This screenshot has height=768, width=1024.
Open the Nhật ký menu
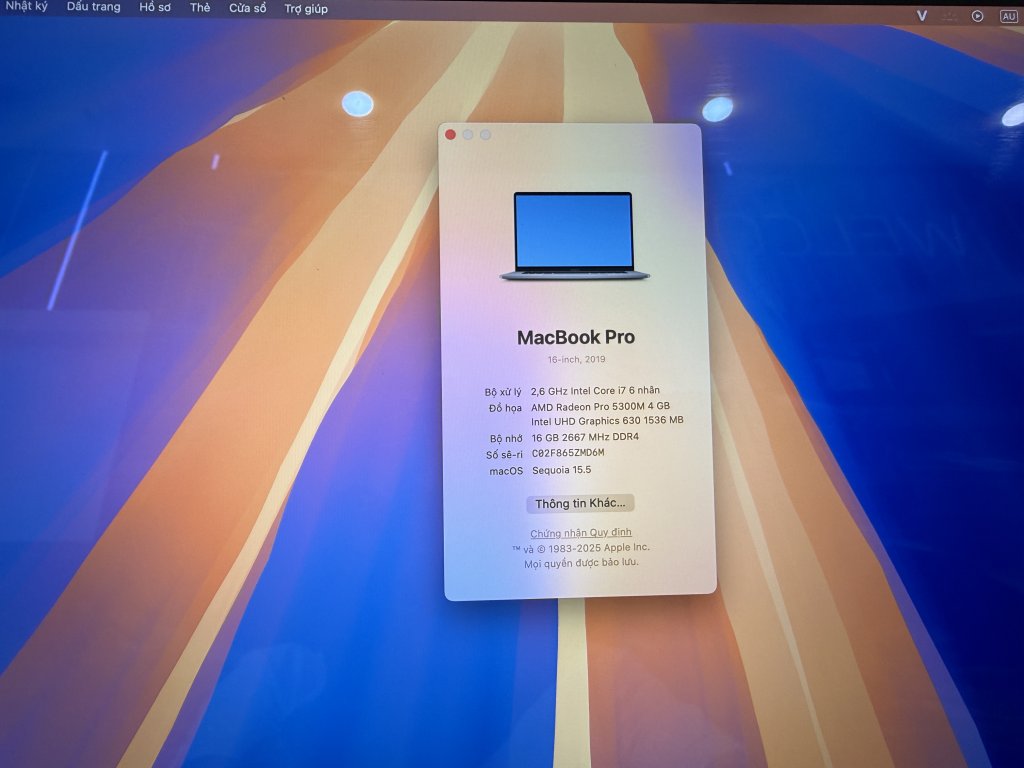pos(26,6)
